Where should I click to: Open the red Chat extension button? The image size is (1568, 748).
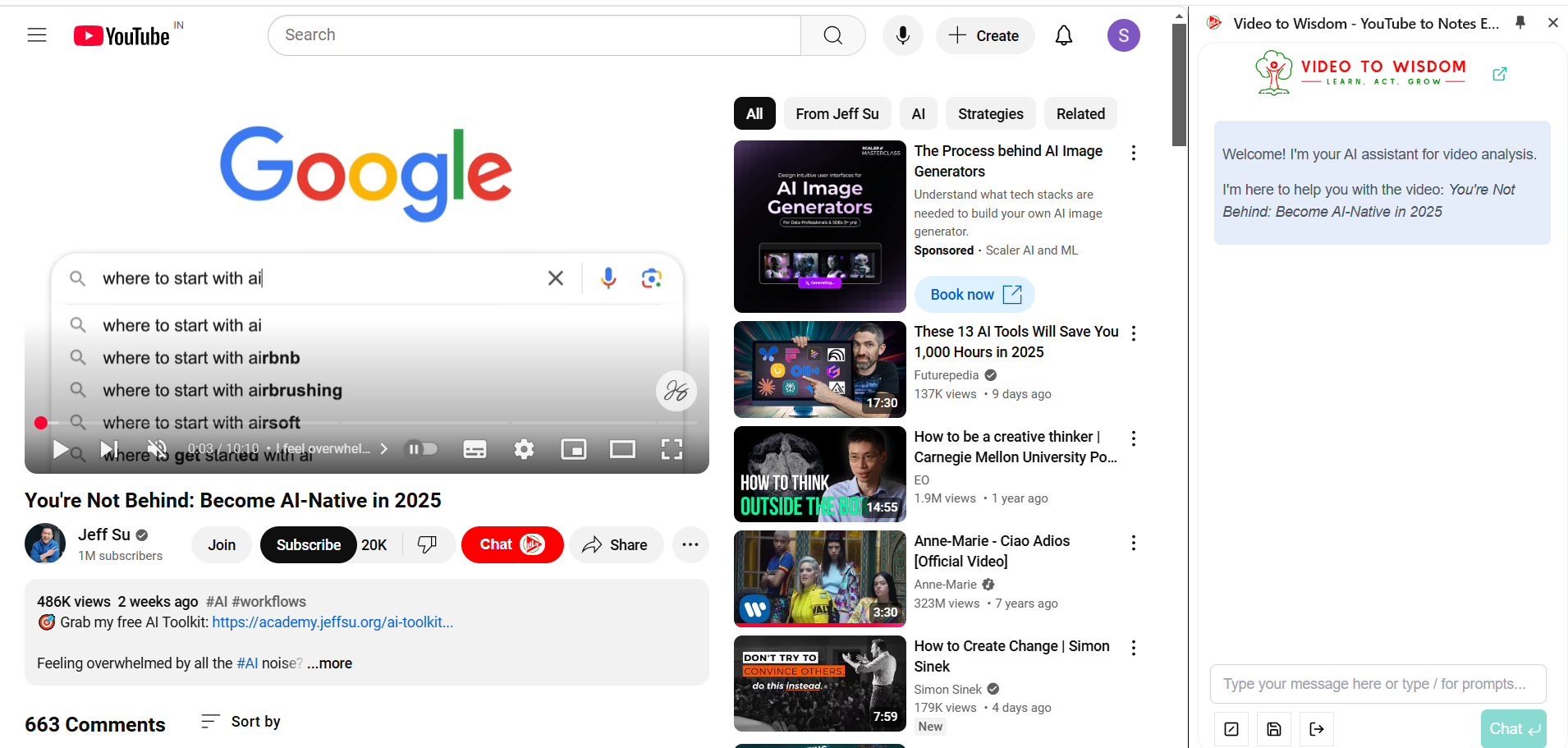click(x=512, y=545)
